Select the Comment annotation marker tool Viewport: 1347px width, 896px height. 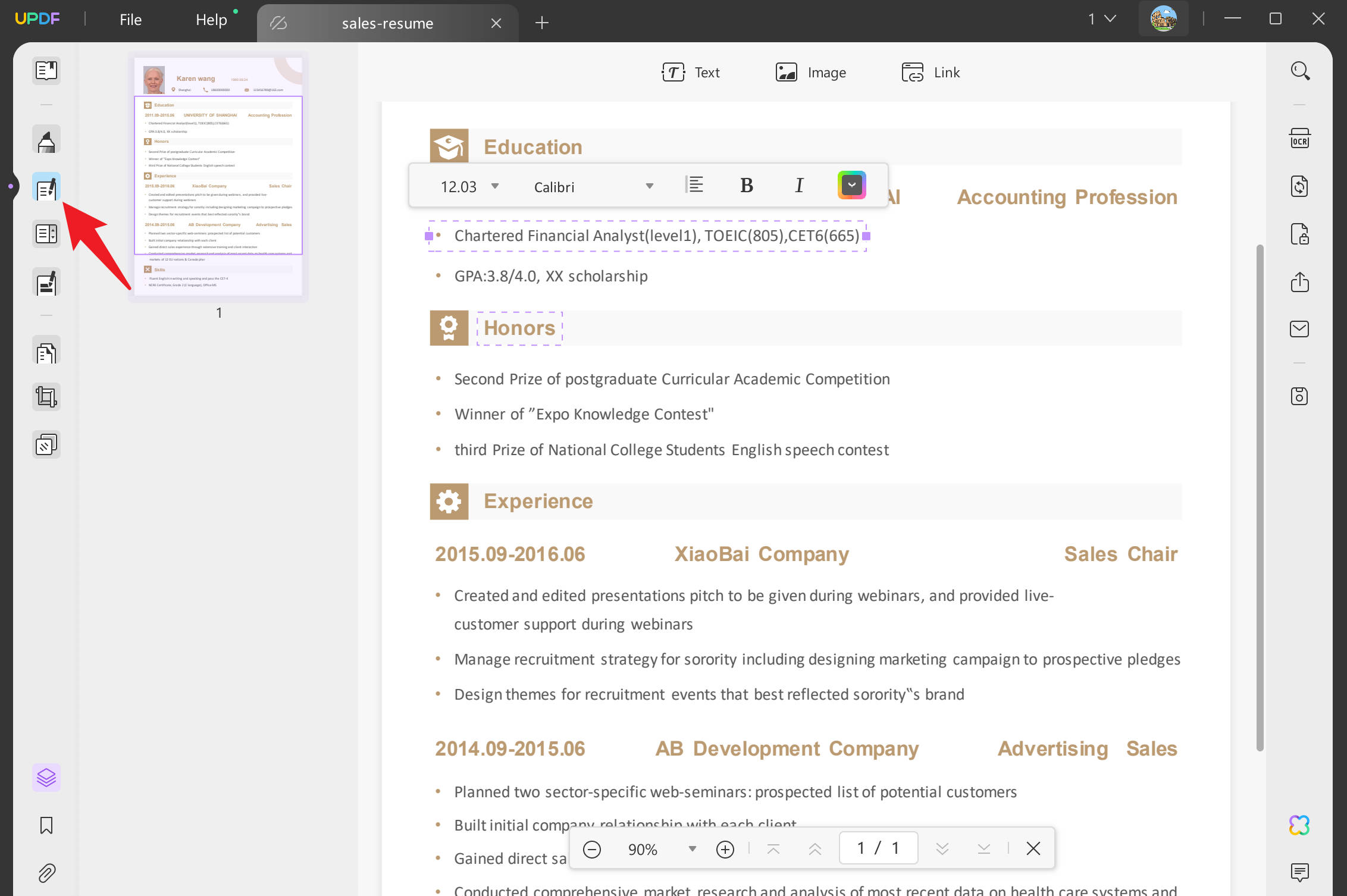(46, 139)
